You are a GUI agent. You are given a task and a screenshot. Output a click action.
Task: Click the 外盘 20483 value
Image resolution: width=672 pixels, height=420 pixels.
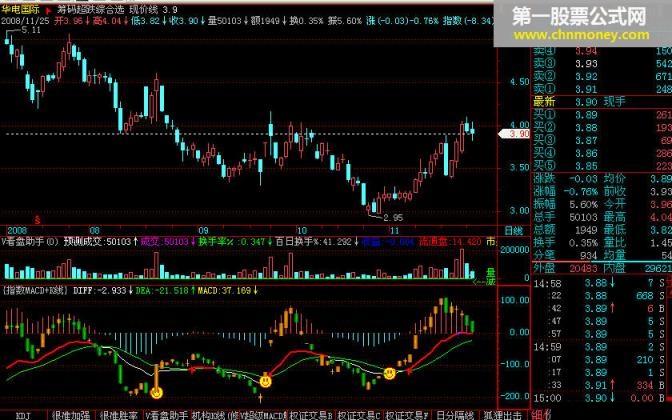coord(583,268)
